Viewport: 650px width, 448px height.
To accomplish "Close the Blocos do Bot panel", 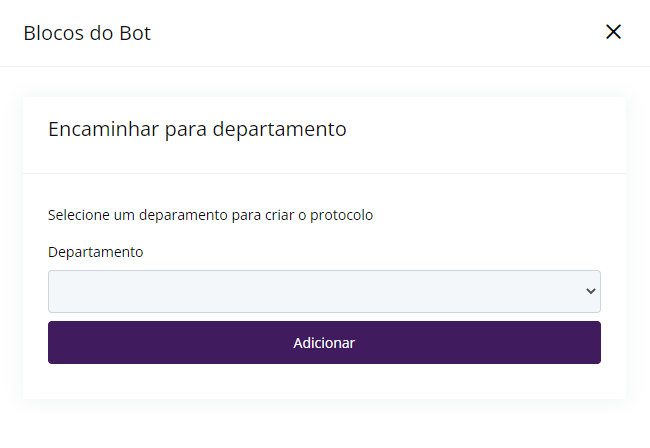I will 613,32.
